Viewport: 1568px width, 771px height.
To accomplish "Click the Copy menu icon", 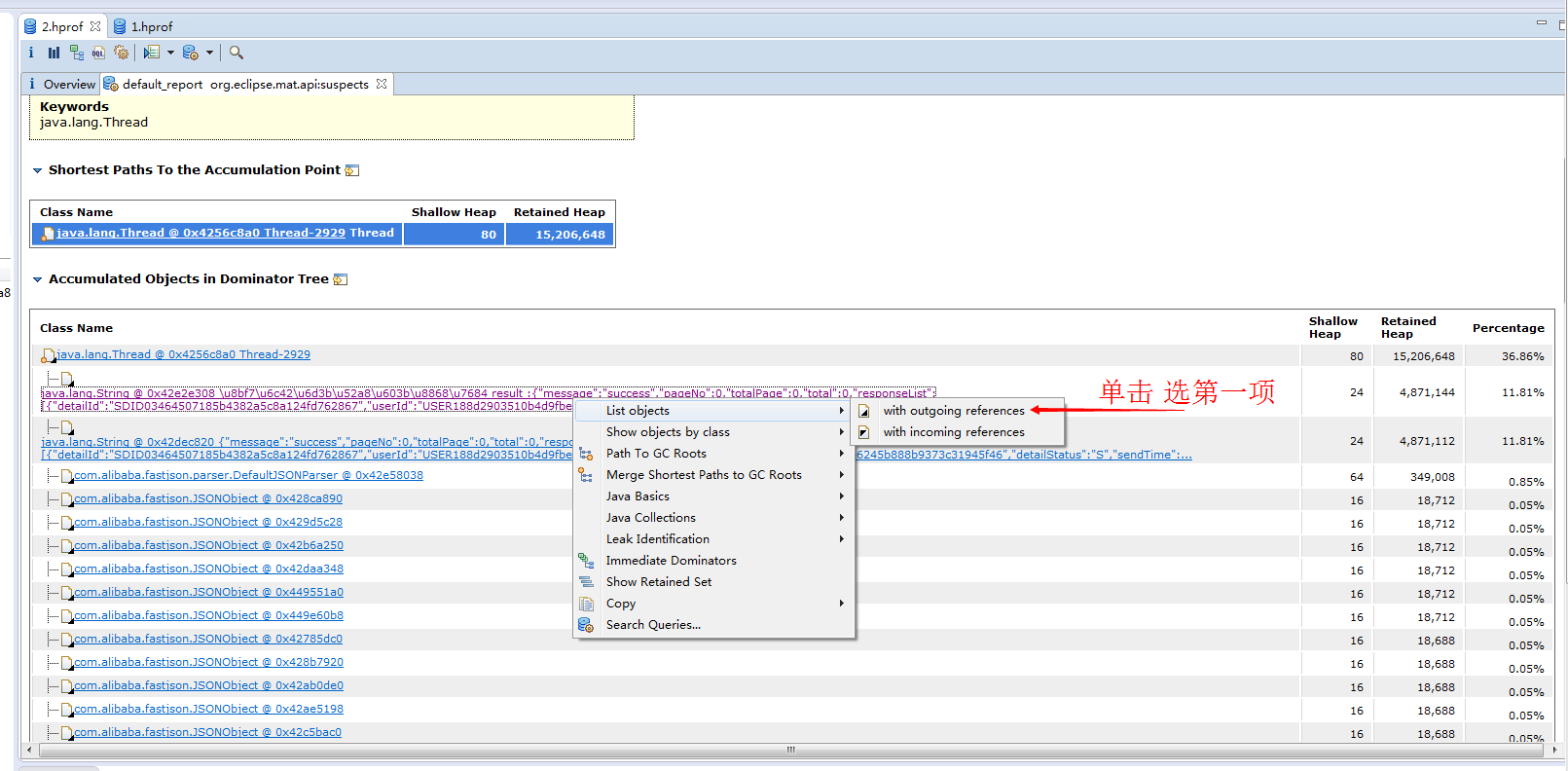I will click(x=586, y=604).
